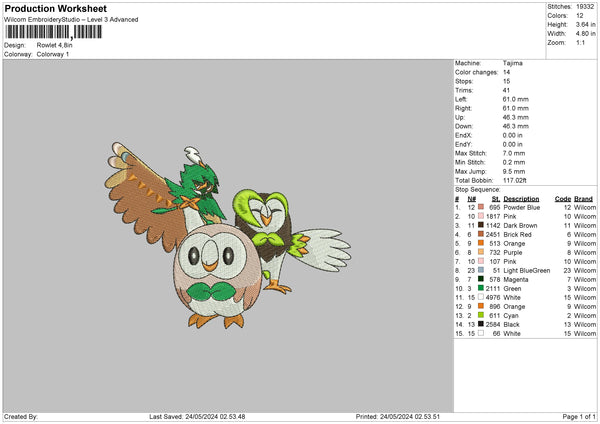Choose the Magenta stop color swatch
This screenshot has width=600, height=424.
[x=480, y=279]
